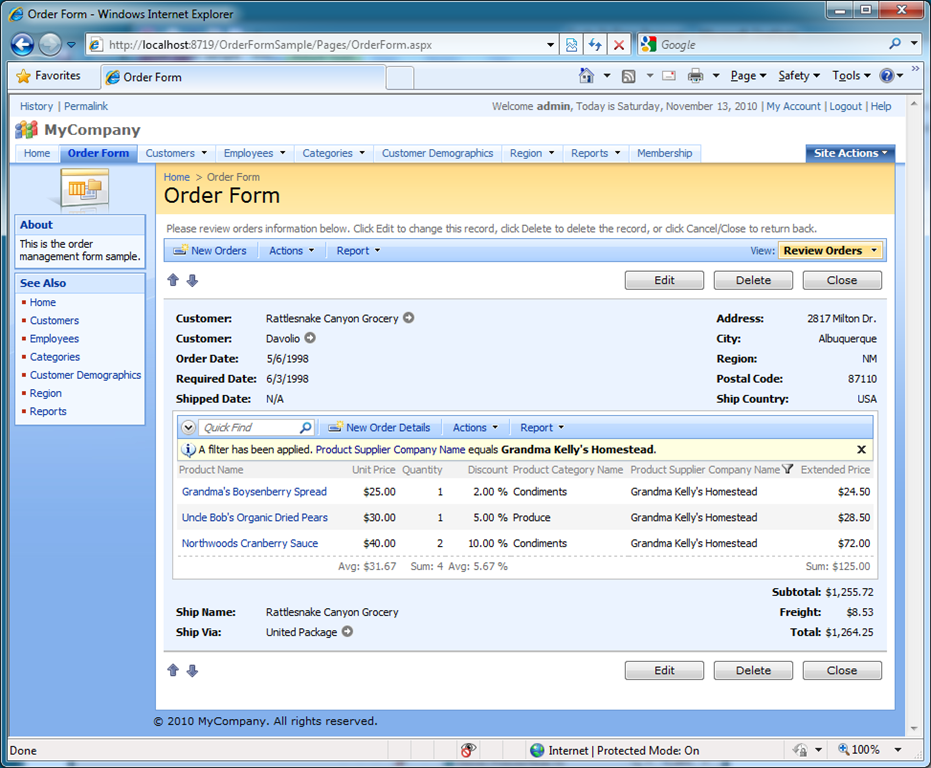
Task: Open Uncle Bob's Organic Dried Pears link
Action: 255,517
